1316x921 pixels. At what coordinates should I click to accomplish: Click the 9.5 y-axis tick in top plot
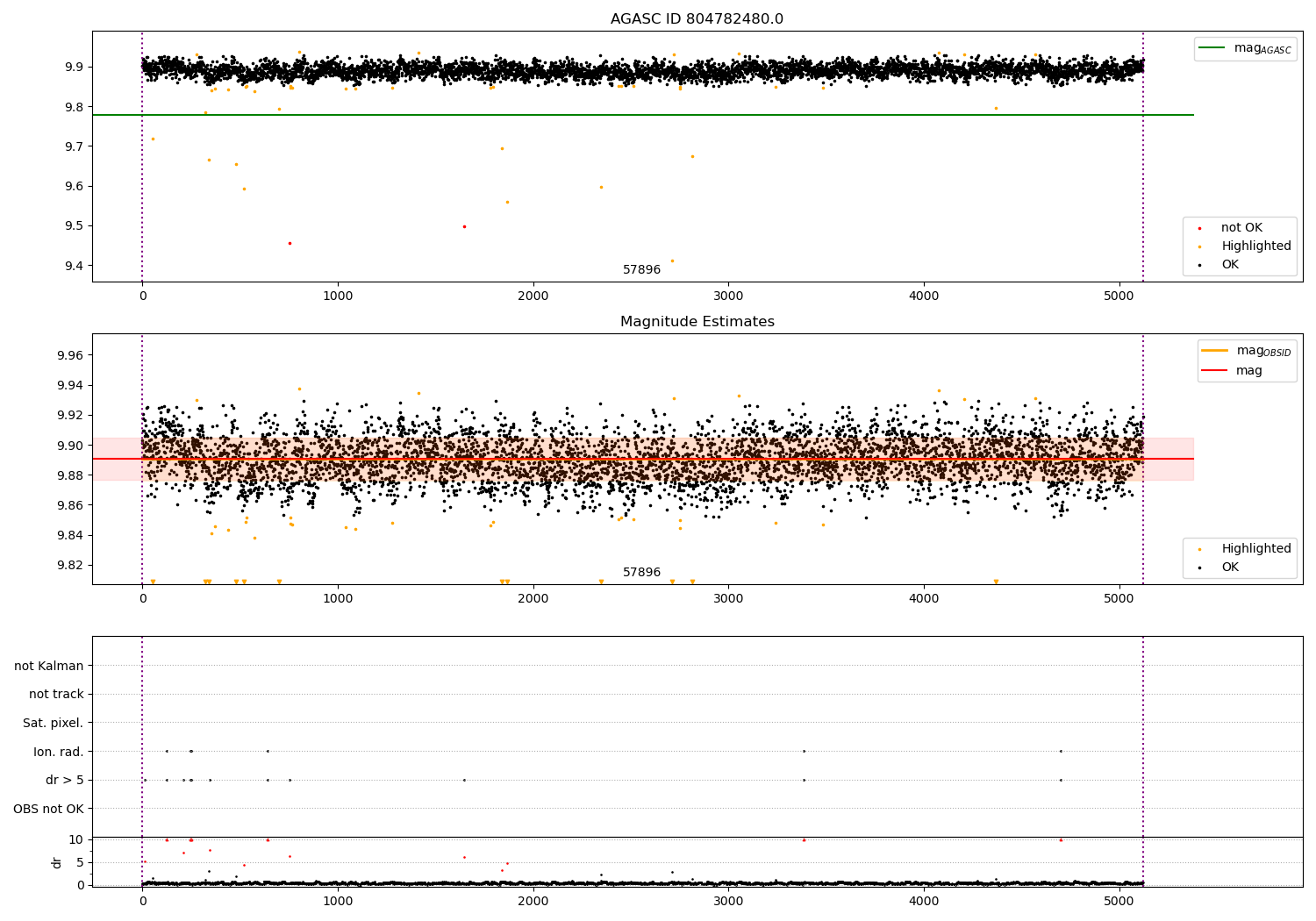tap(74, 226)
